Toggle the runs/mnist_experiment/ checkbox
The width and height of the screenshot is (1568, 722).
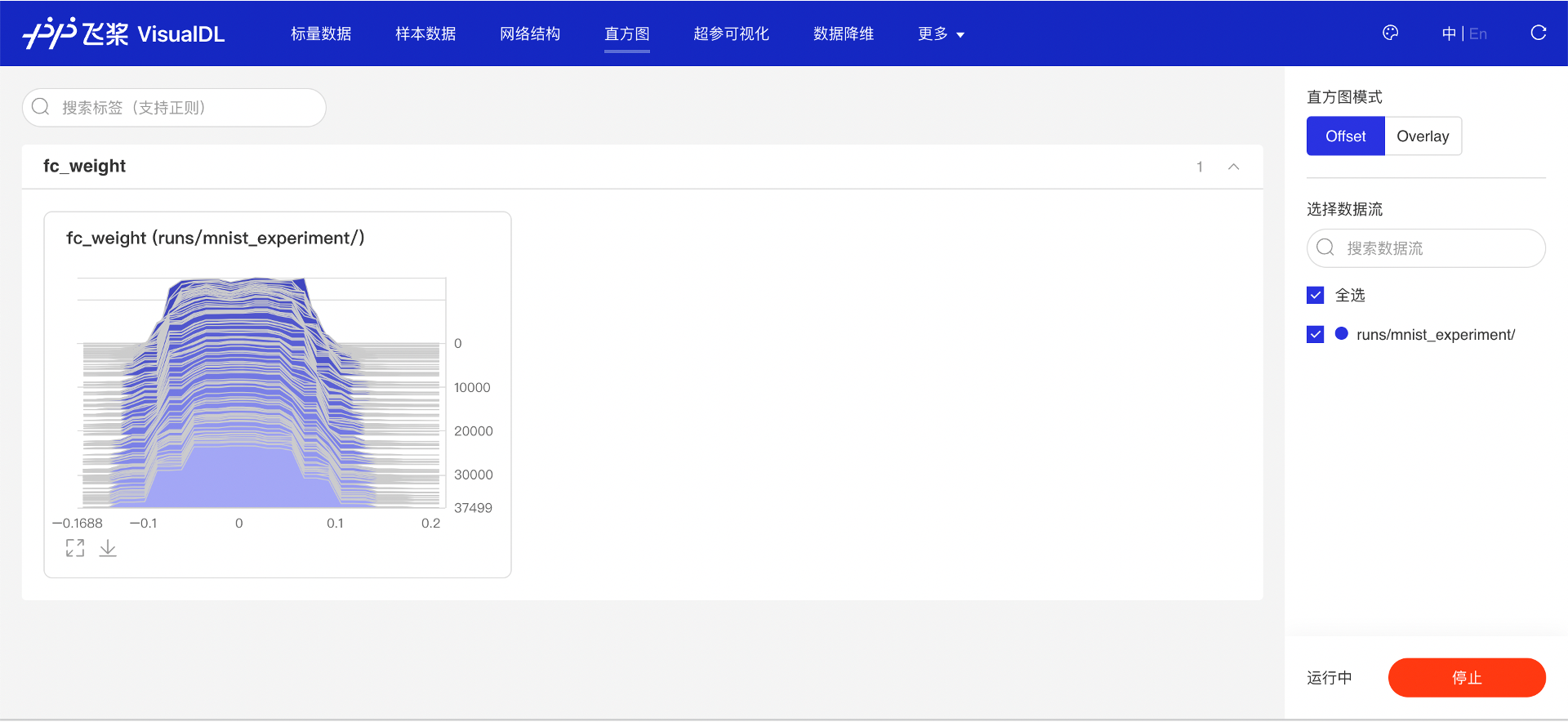(x=1315, y=334)
